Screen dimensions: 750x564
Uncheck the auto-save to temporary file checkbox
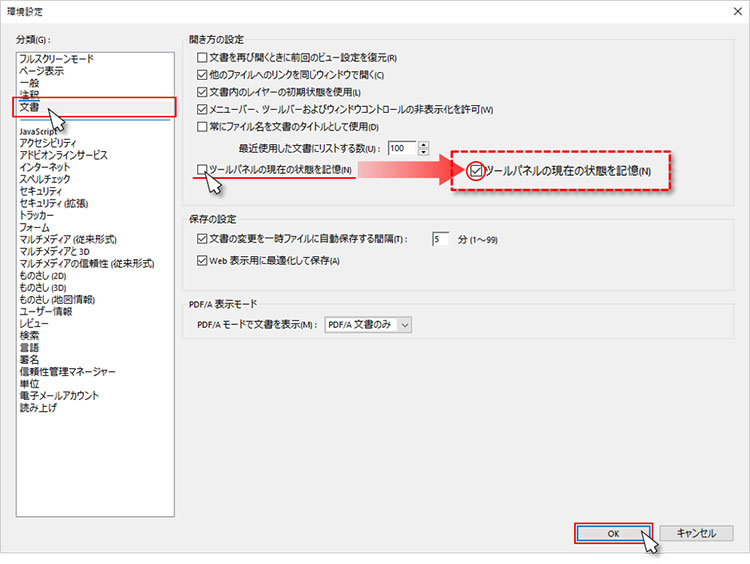203,239
